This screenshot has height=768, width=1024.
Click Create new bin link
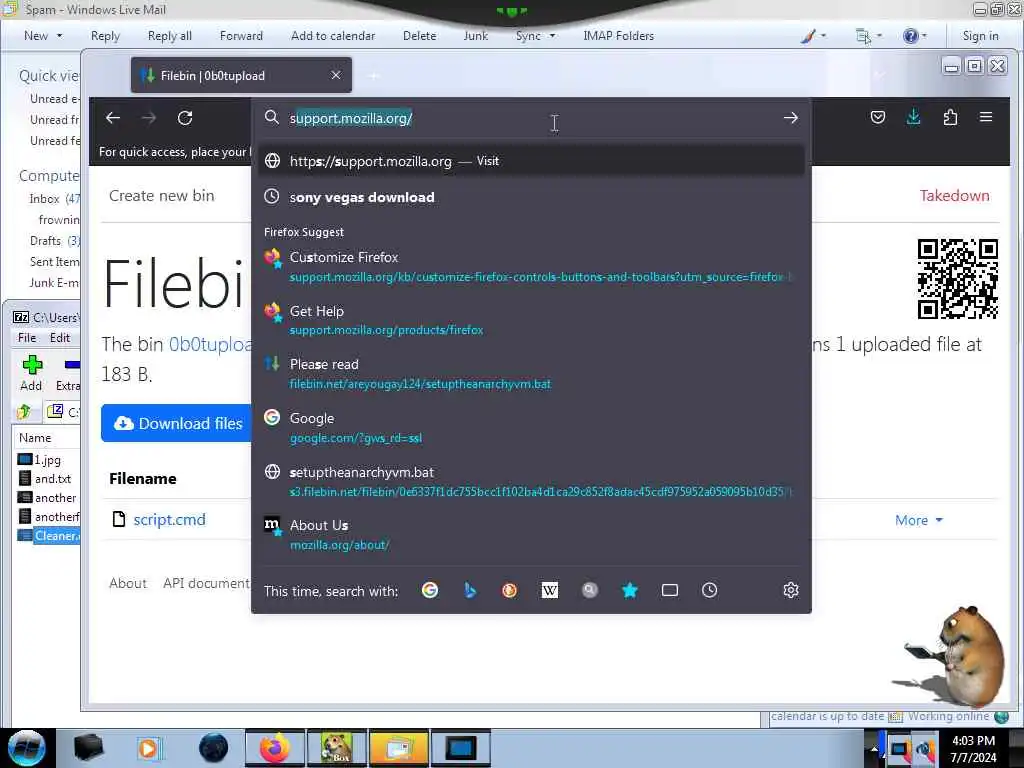(x=161, y=195)
